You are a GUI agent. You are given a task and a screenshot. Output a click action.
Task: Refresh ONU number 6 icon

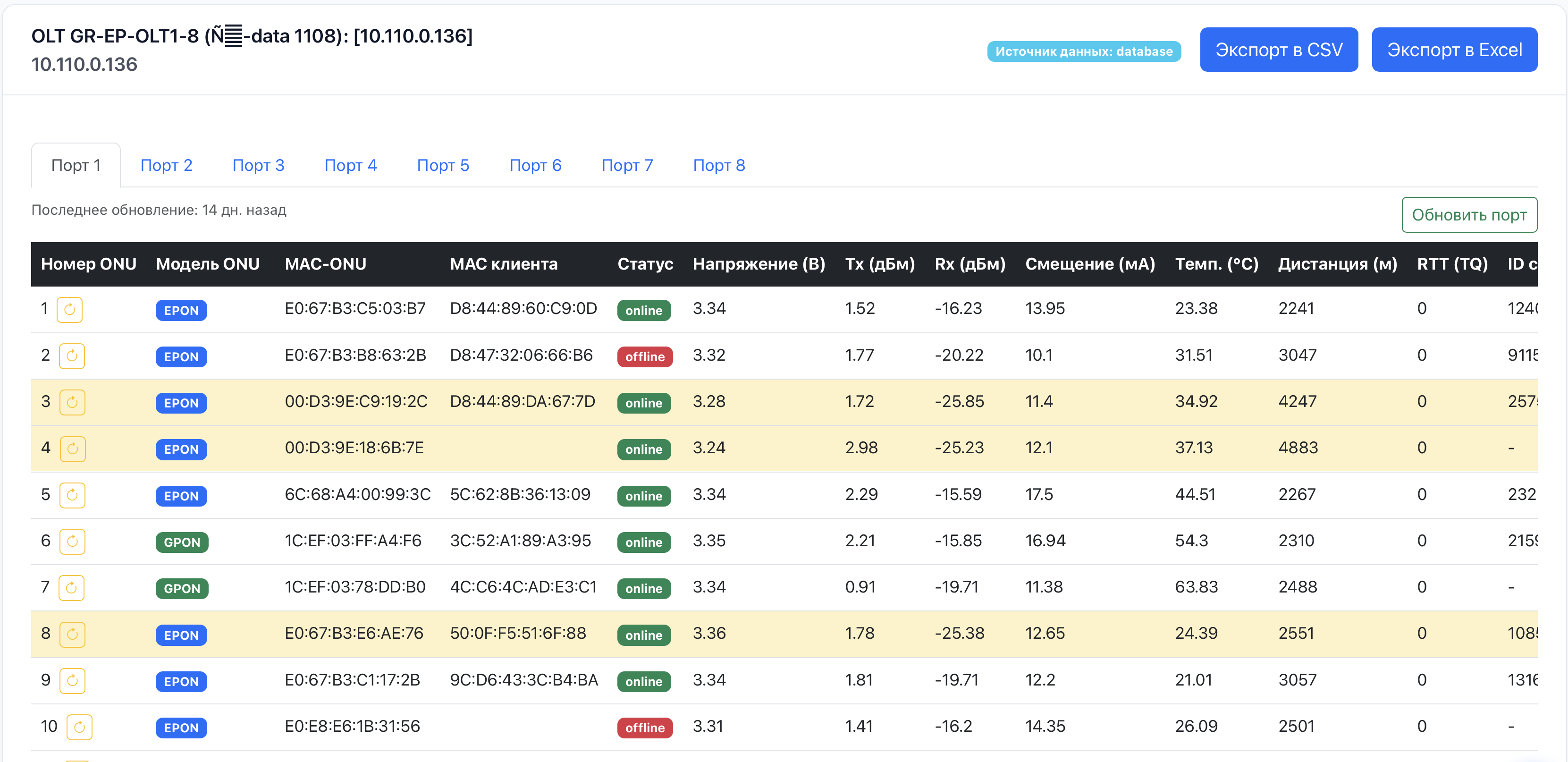(x=72, y=541)
